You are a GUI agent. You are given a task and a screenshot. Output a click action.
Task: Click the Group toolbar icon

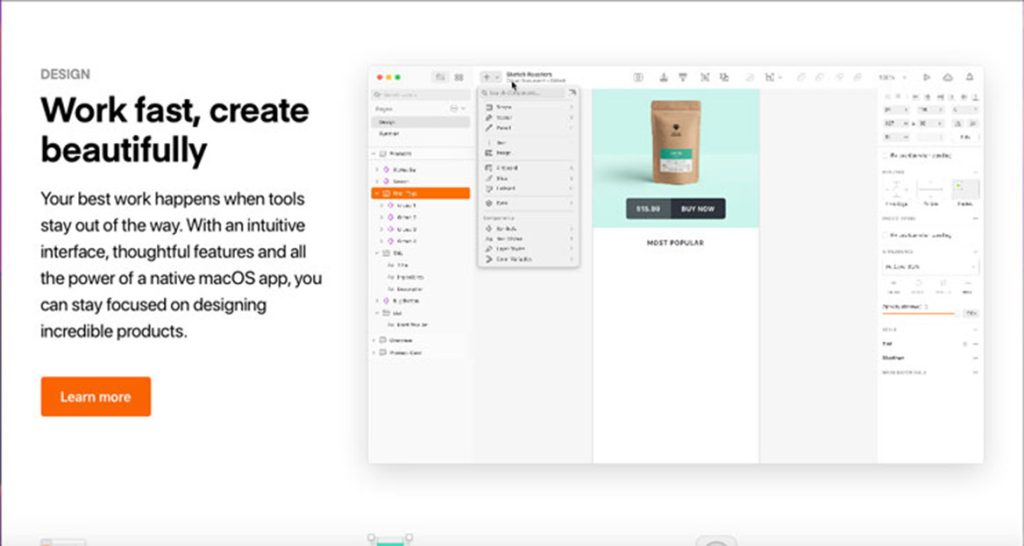(705, 77)
